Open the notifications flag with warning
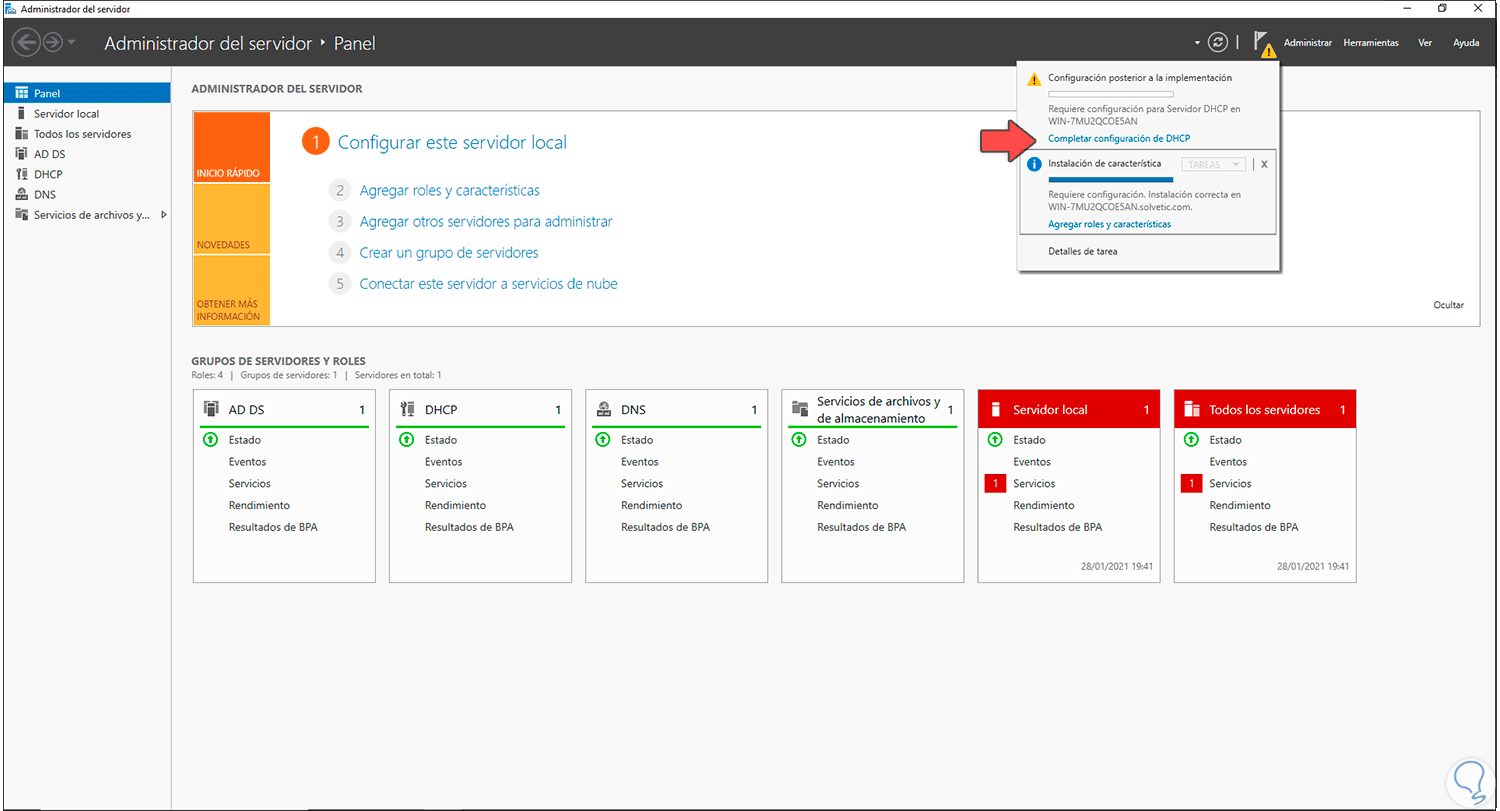 [x=1264, y=43]
